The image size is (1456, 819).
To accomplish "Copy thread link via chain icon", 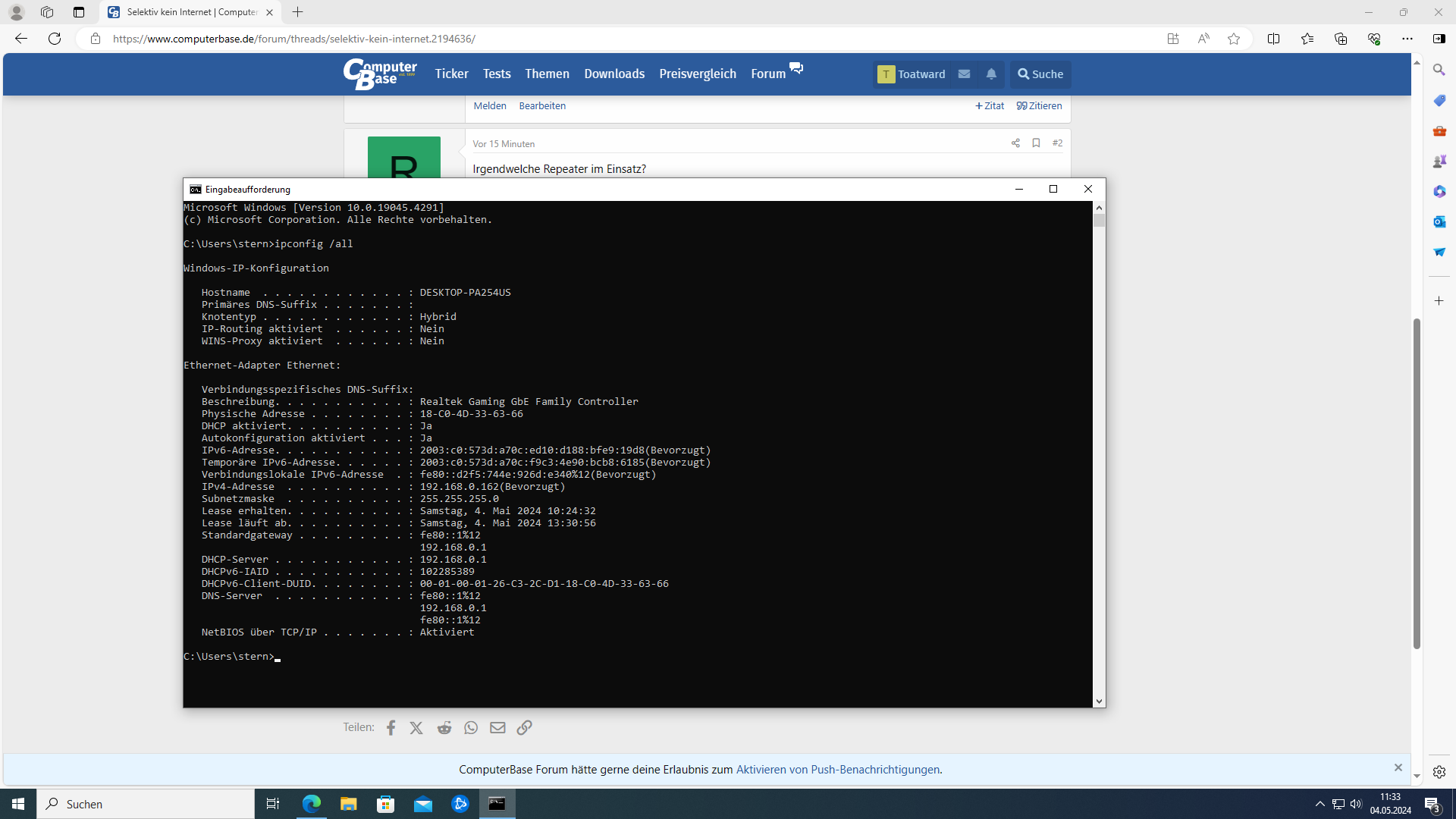I will point(524,728).
